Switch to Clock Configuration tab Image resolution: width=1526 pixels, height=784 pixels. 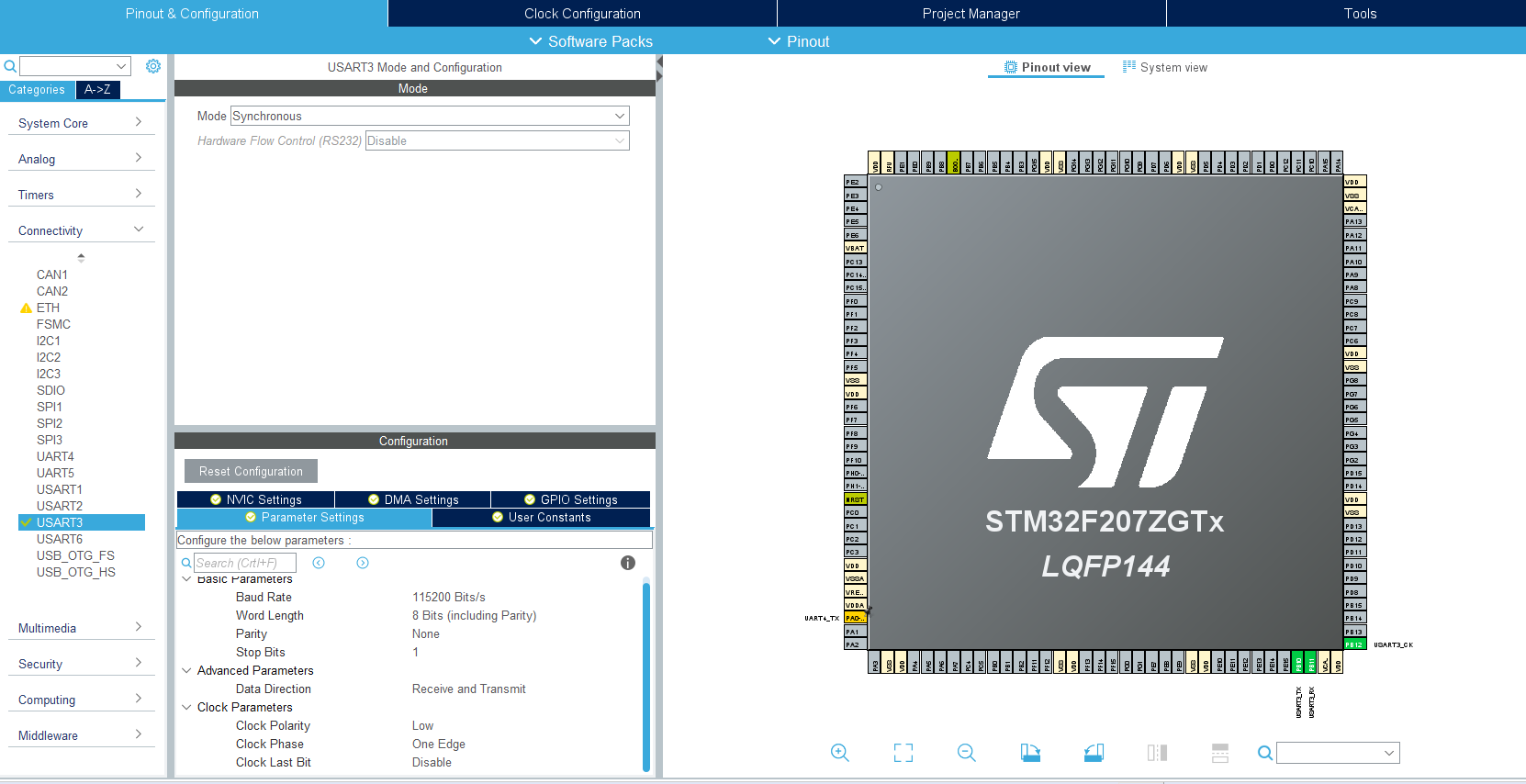click(x=582, y=14)
